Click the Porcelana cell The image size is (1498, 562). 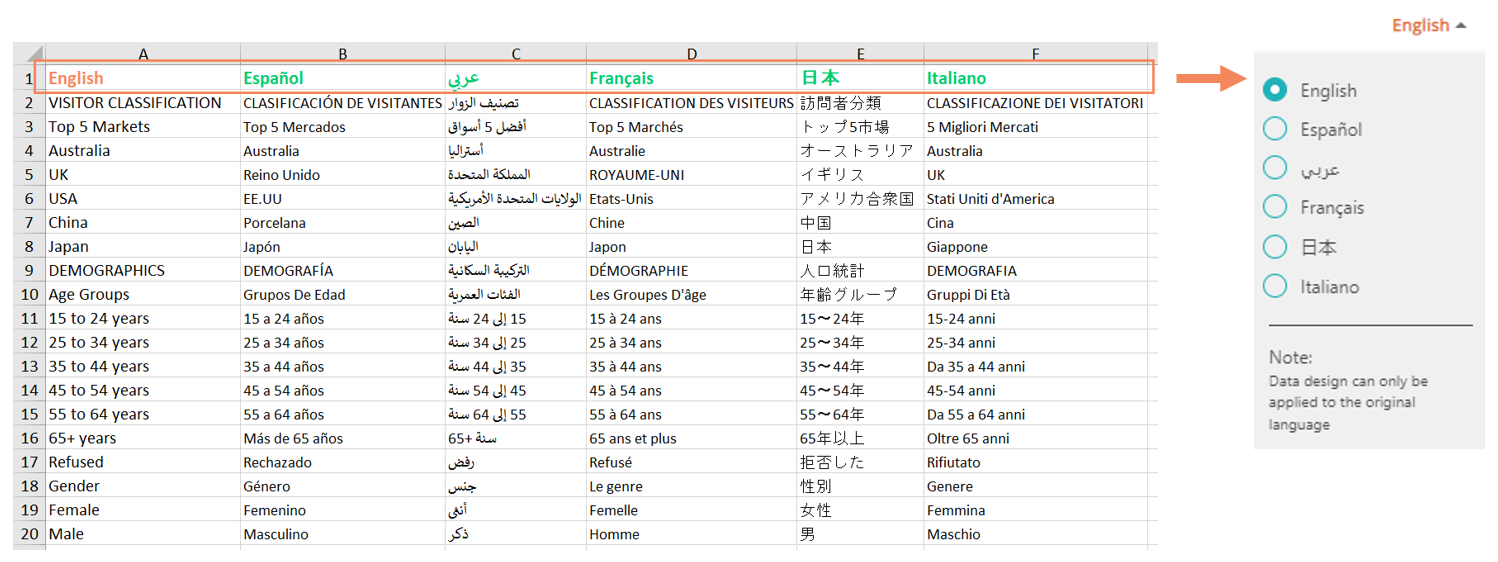point(342,222)
